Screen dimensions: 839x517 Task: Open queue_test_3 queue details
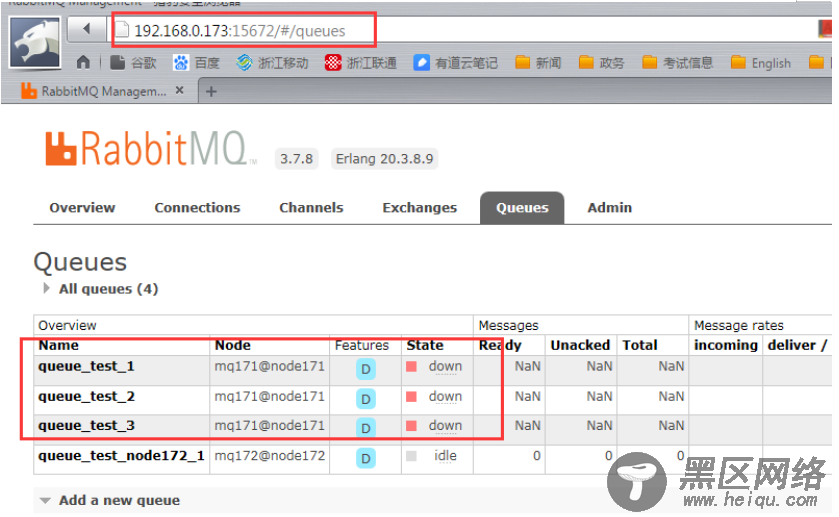(x=86, y=425)
